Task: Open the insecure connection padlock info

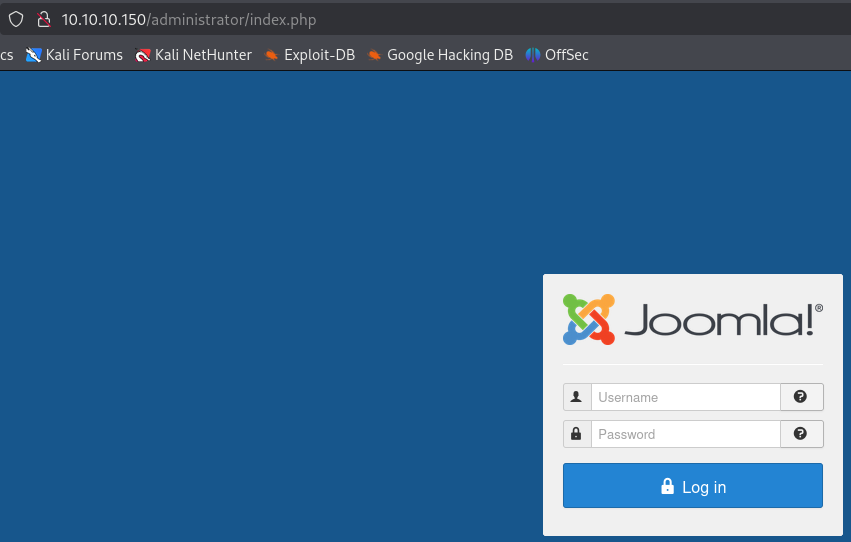Action: (x=43, y=20)
